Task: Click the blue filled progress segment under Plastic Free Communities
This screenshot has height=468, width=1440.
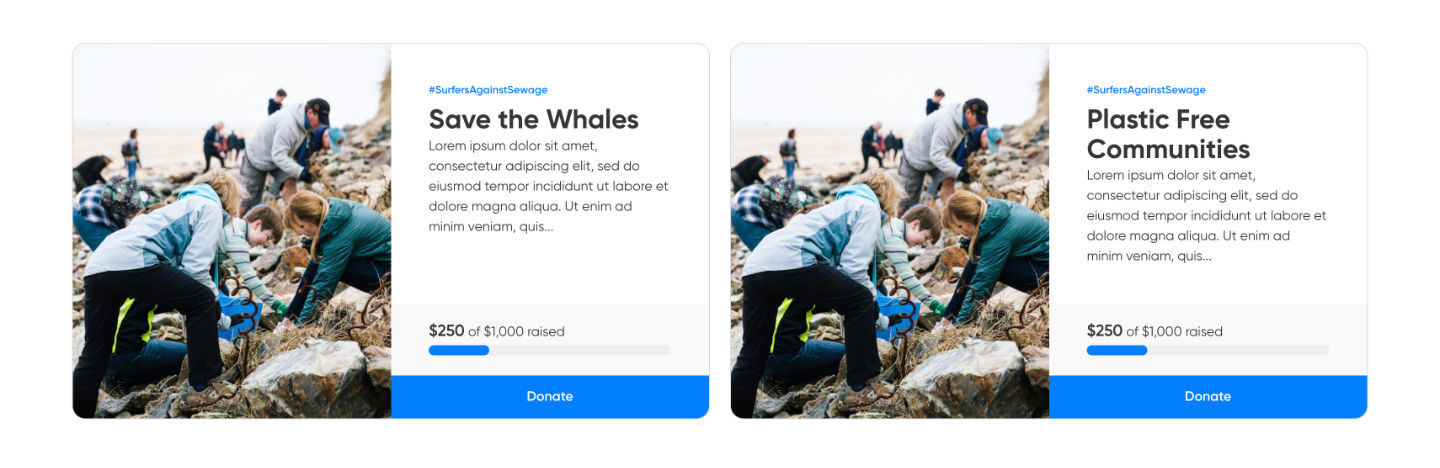Action: point(1116,350)
